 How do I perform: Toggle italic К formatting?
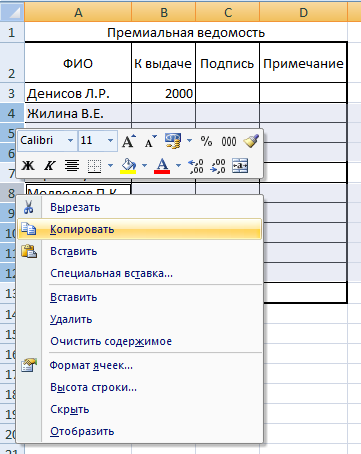tap(50, 165)
